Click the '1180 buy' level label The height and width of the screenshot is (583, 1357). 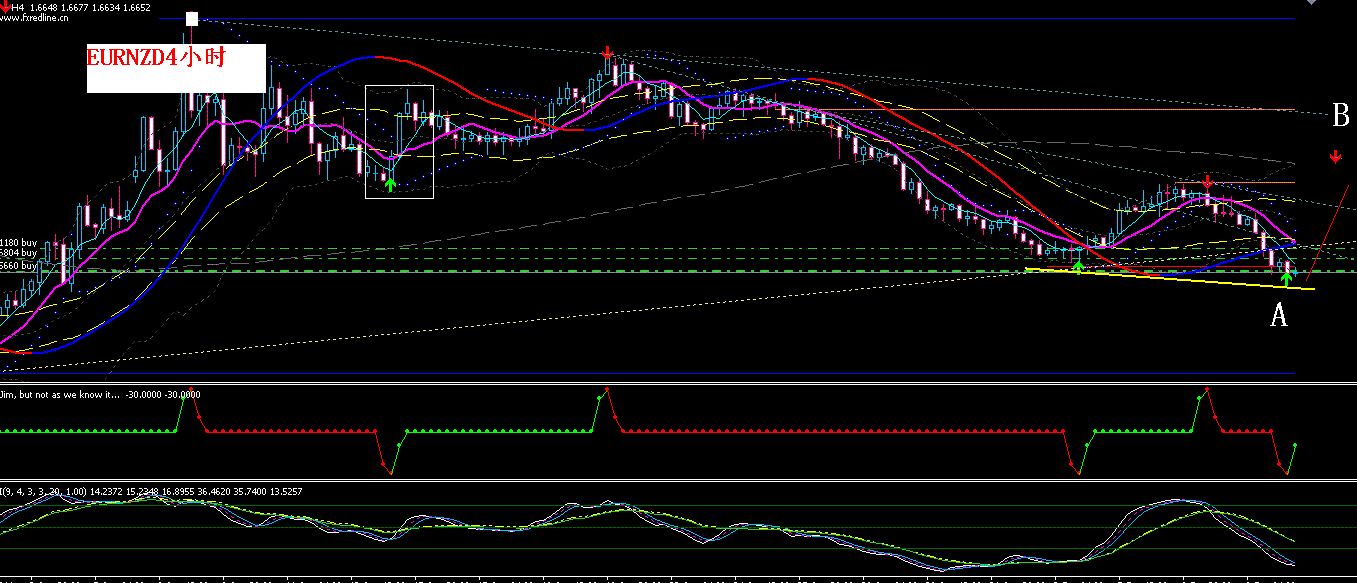[x=19, y=243]
